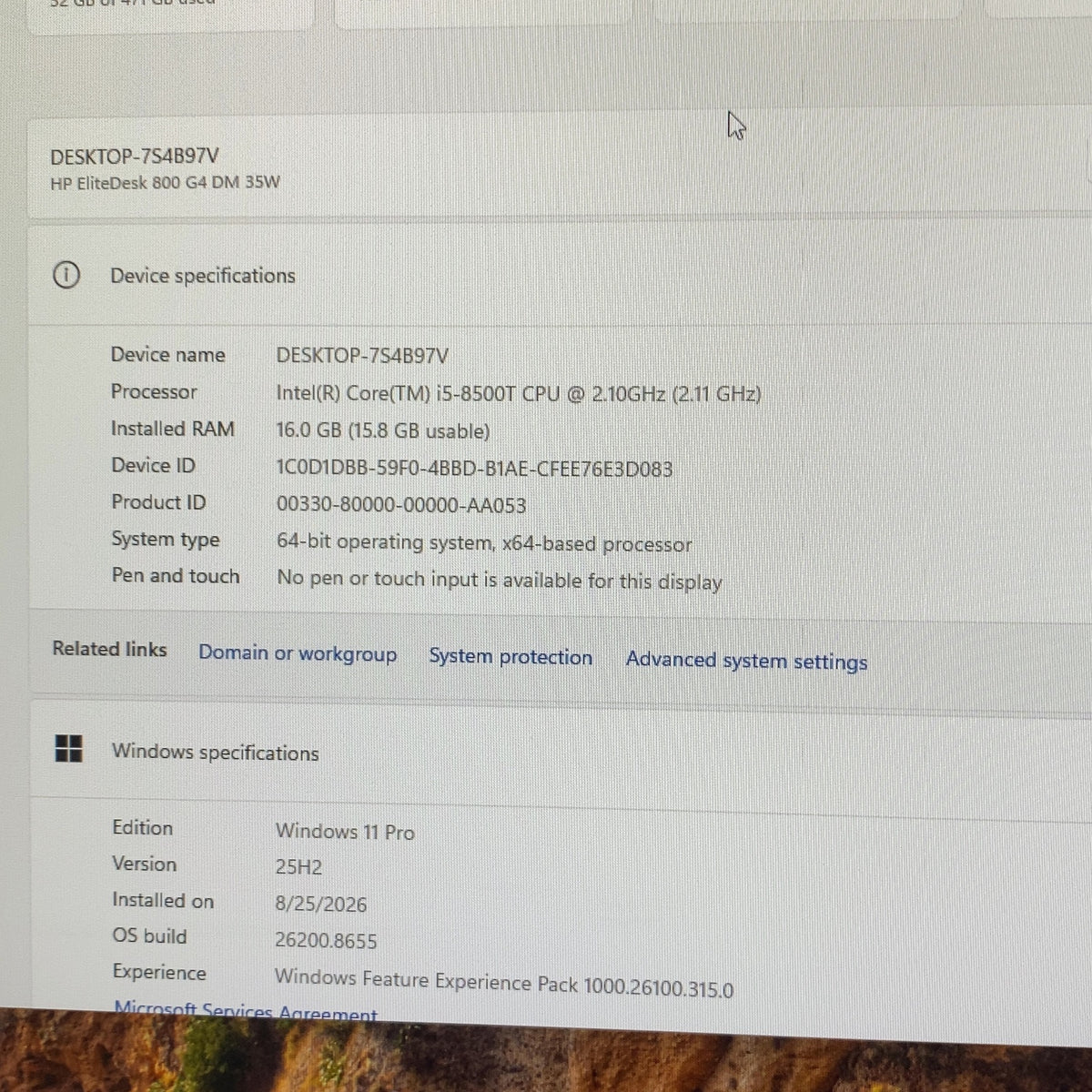This screenshot has height=1092, width=1092.
Task: Click the Pen and touch label
Action: coord(176,576)
